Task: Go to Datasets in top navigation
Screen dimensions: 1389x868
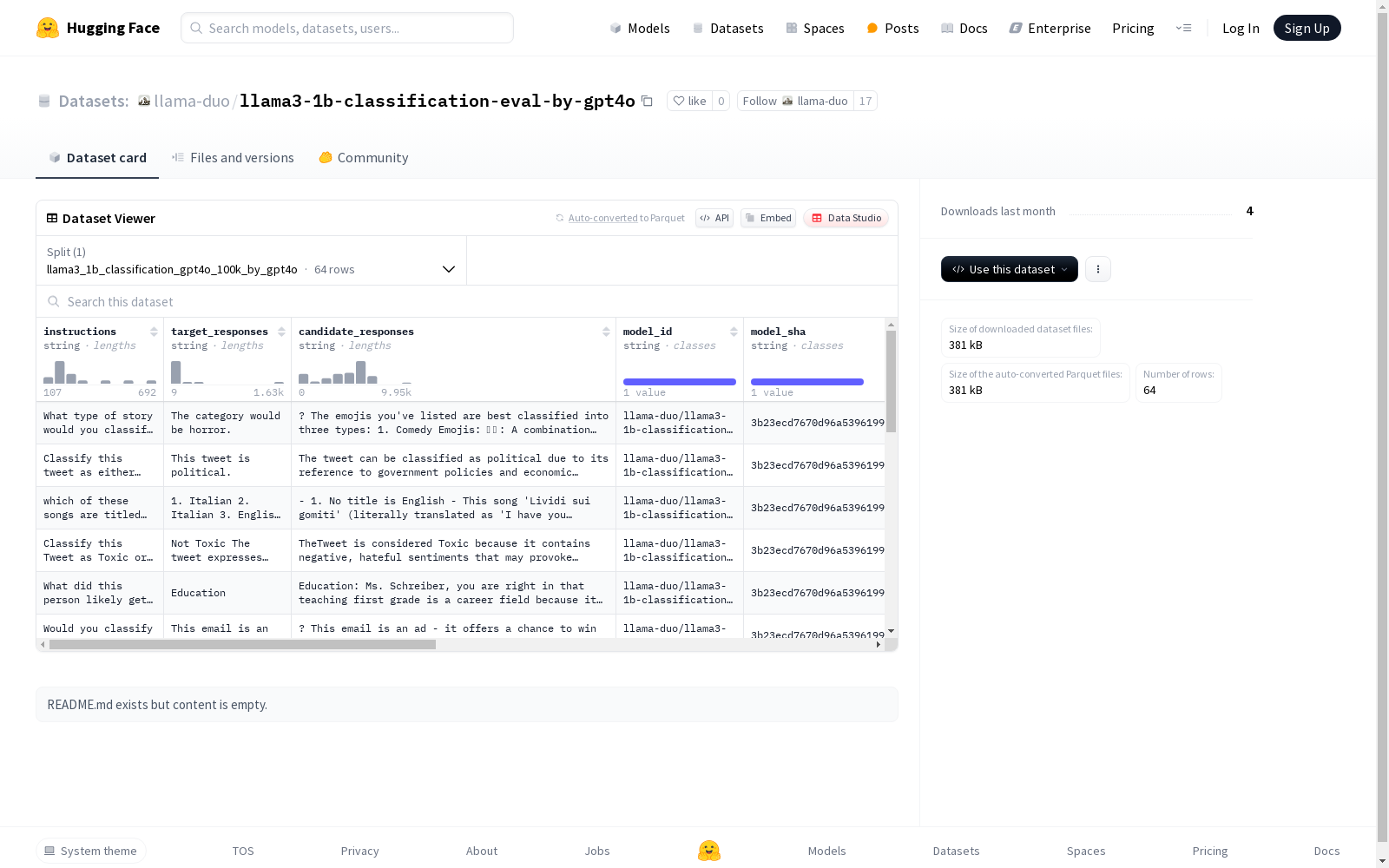Action: point(727,28)
